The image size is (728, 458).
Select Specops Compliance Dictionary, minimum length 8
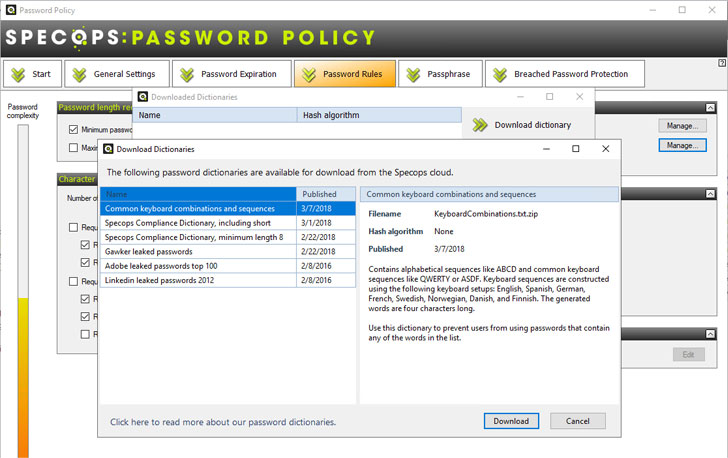tap(228, 237)
